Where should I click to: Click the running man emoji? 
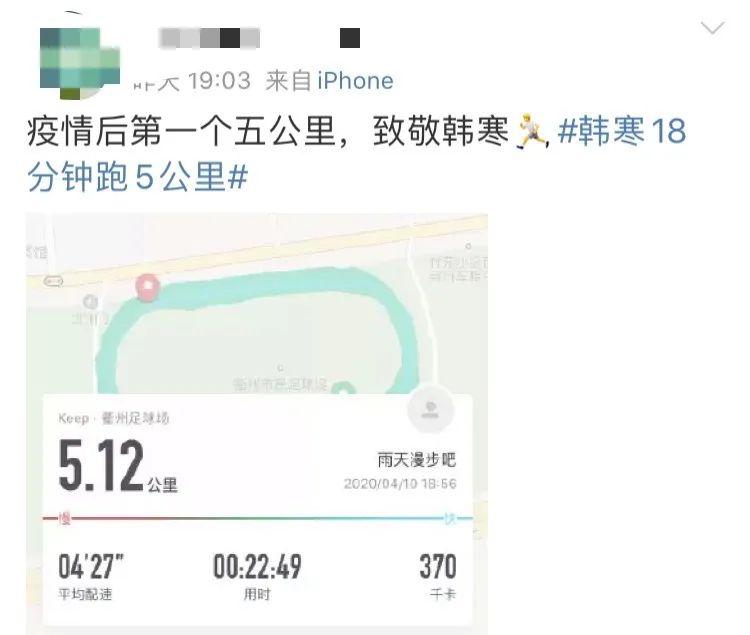point(531,131)
